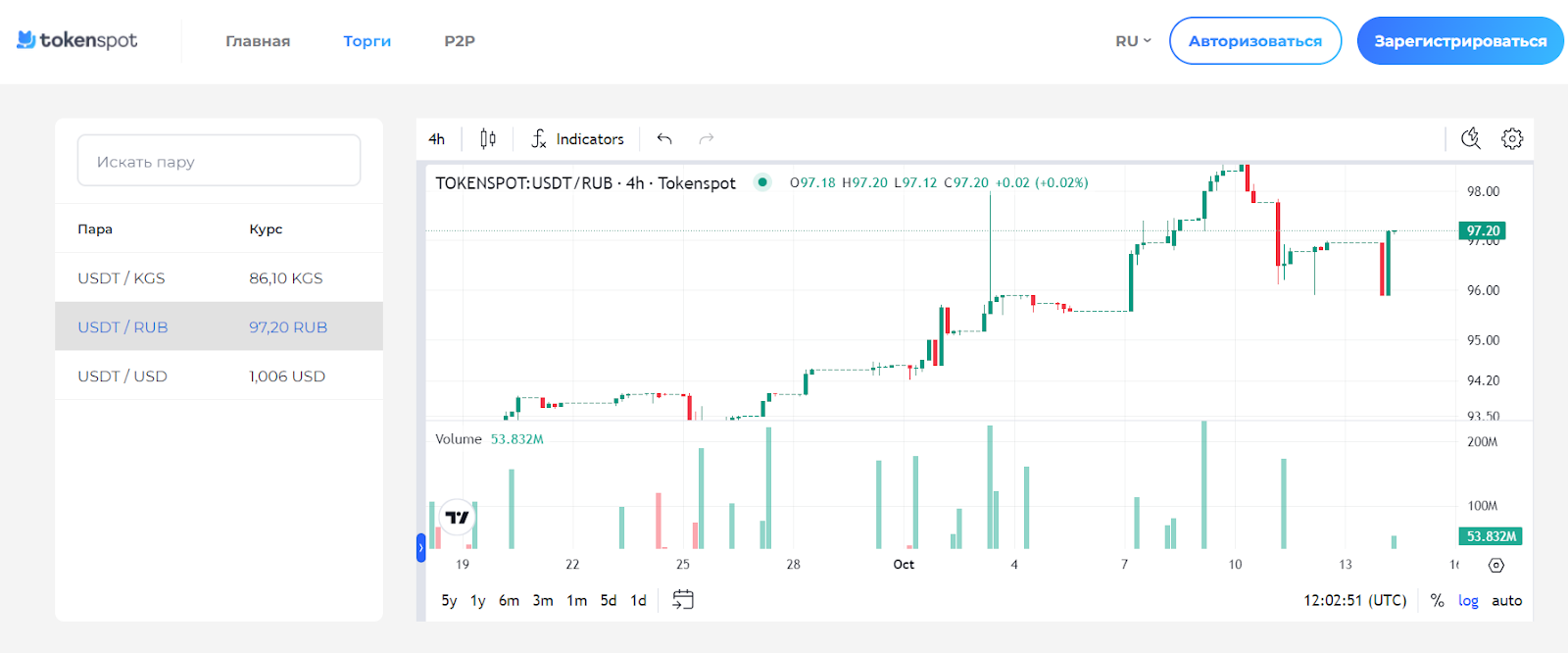Open the RU language dropdown

click(x=1133, y=41)
